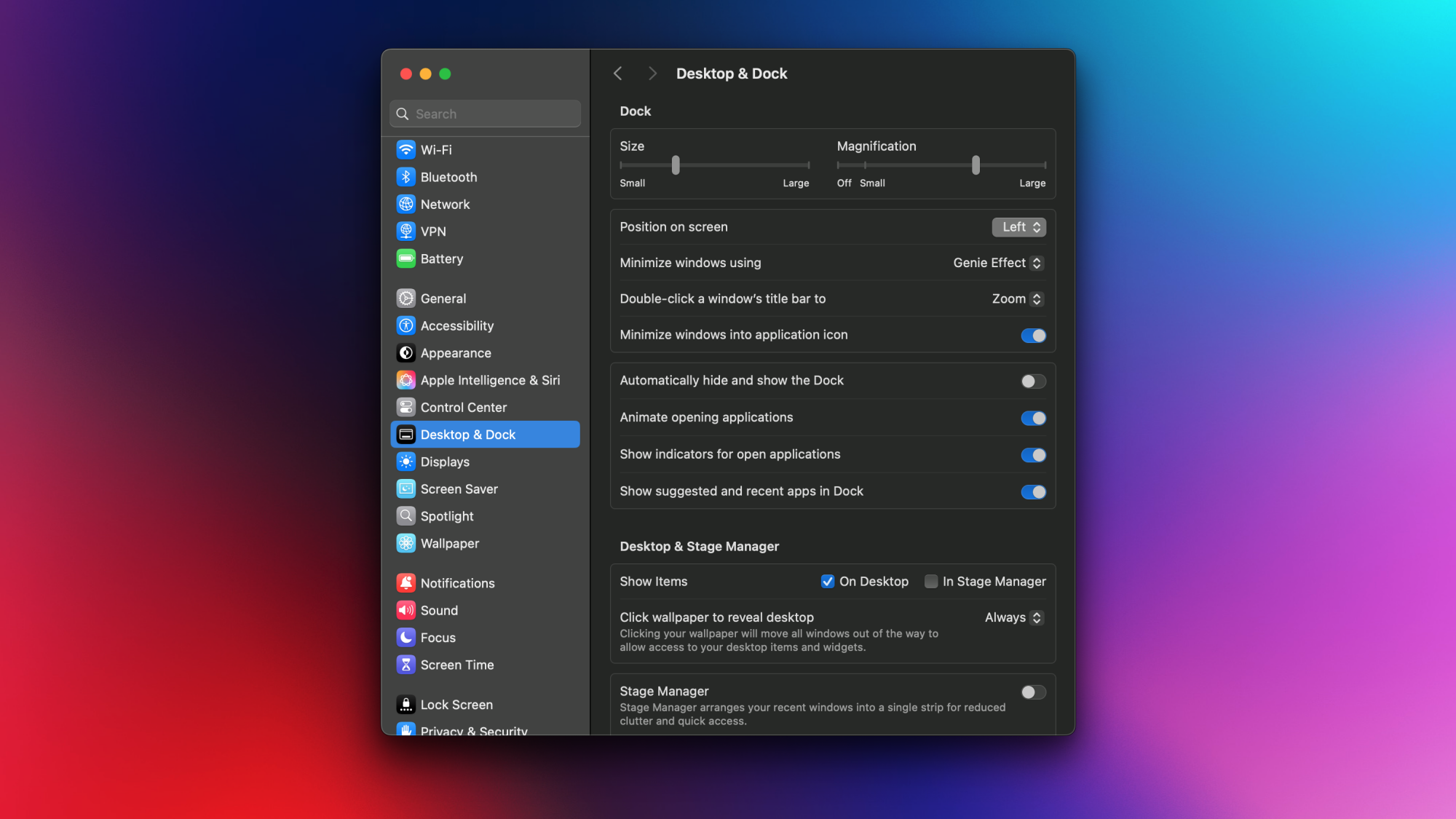The width and height of the screenshot is (1456, 819).
Task: Turn on the Stage Manager switch
Action: pos(1033,692)
